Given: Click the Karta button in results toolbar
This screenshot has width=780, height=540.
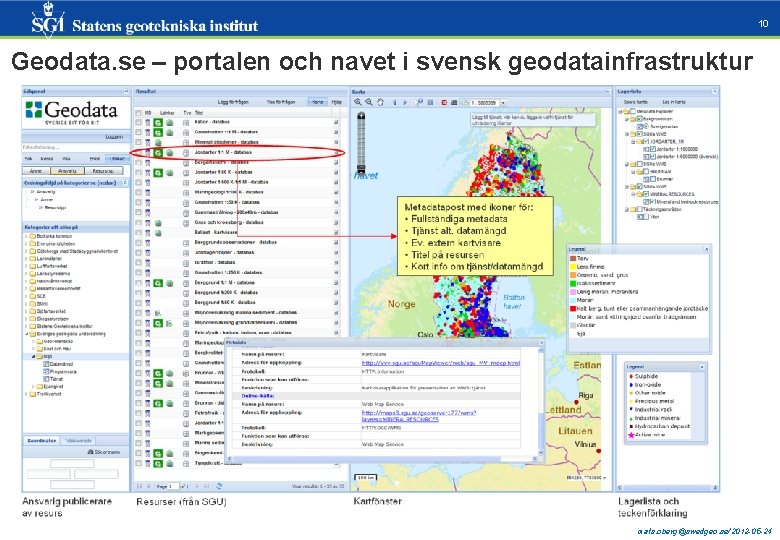Looking at the screenshot, I should pos(318,102).
